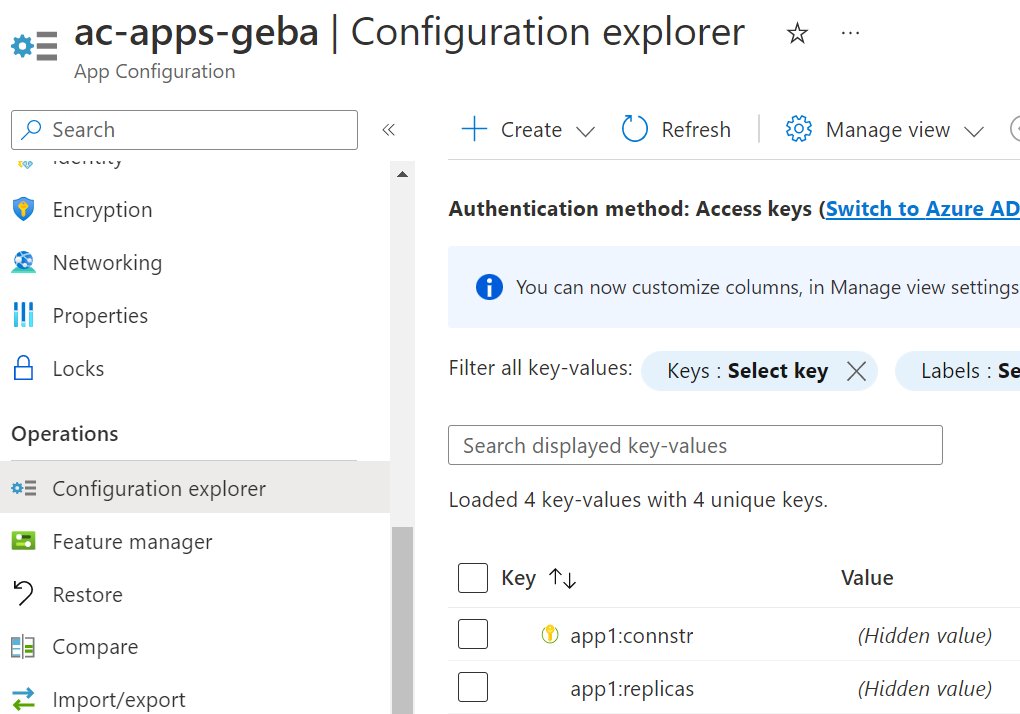Collapse the sidebar with the double chevron

(388, 130)
